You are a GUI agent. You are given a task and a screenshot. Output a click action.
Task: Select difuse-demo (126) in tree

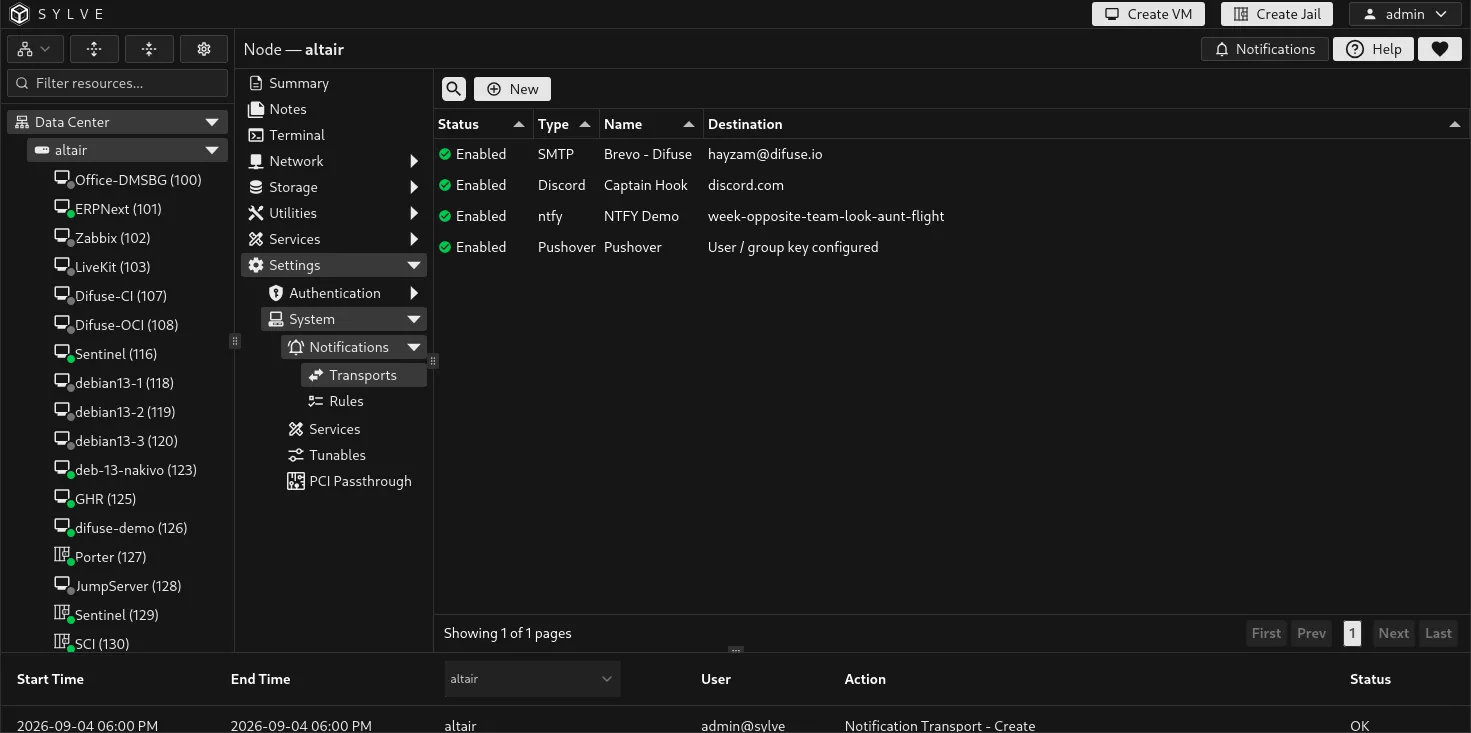131,528
